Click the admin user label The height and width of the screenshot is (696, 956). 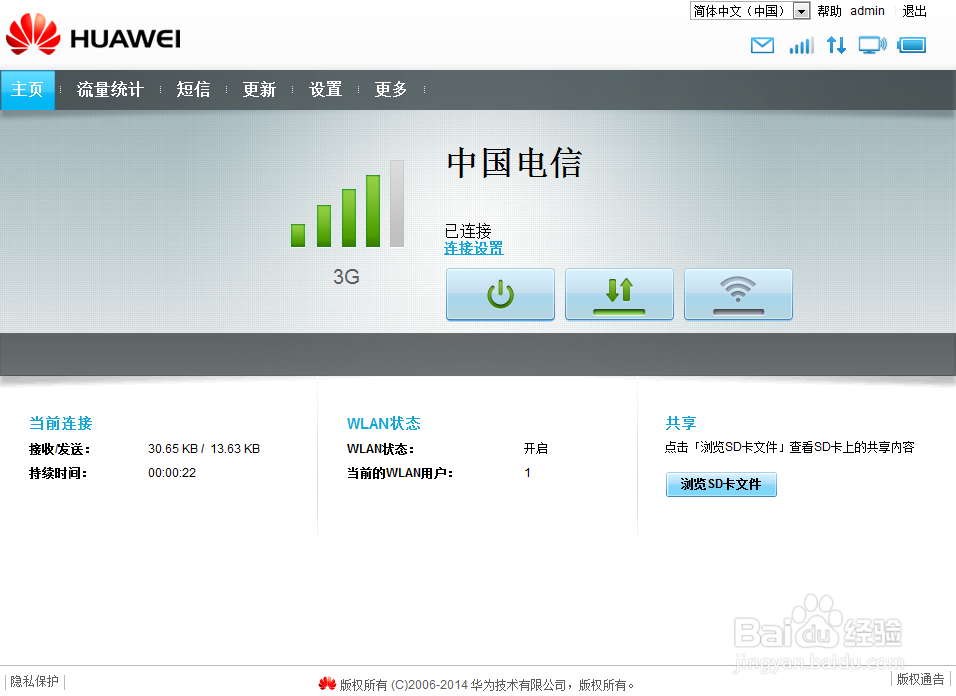pyautogui.click(x=867, y=11)
